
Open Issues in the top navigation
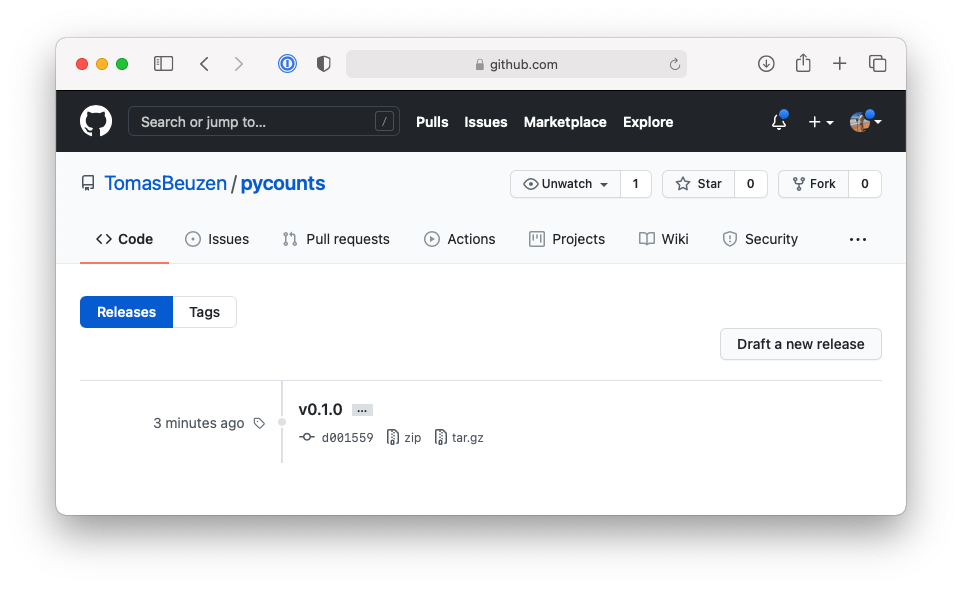pos(486,122)
